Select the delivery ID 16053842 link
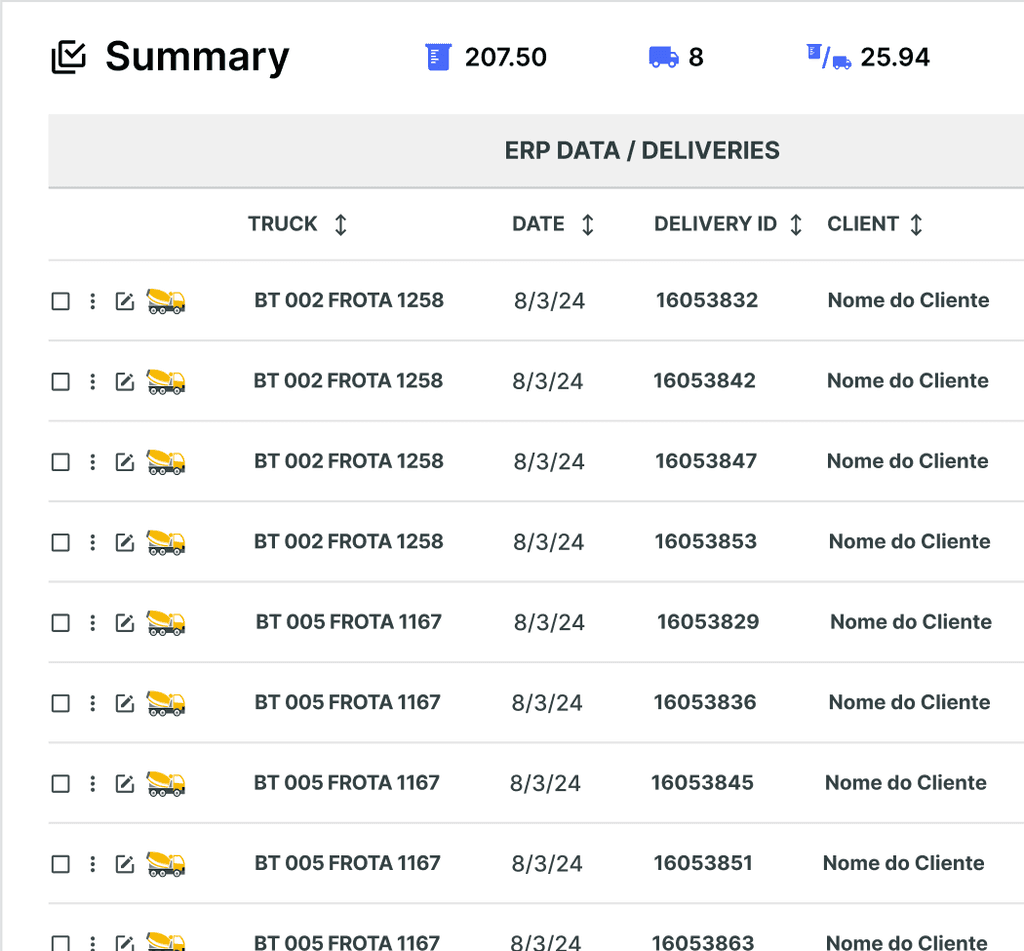Image resolution: width=1024 pixels, height=951 pixels. click(705, 381)
